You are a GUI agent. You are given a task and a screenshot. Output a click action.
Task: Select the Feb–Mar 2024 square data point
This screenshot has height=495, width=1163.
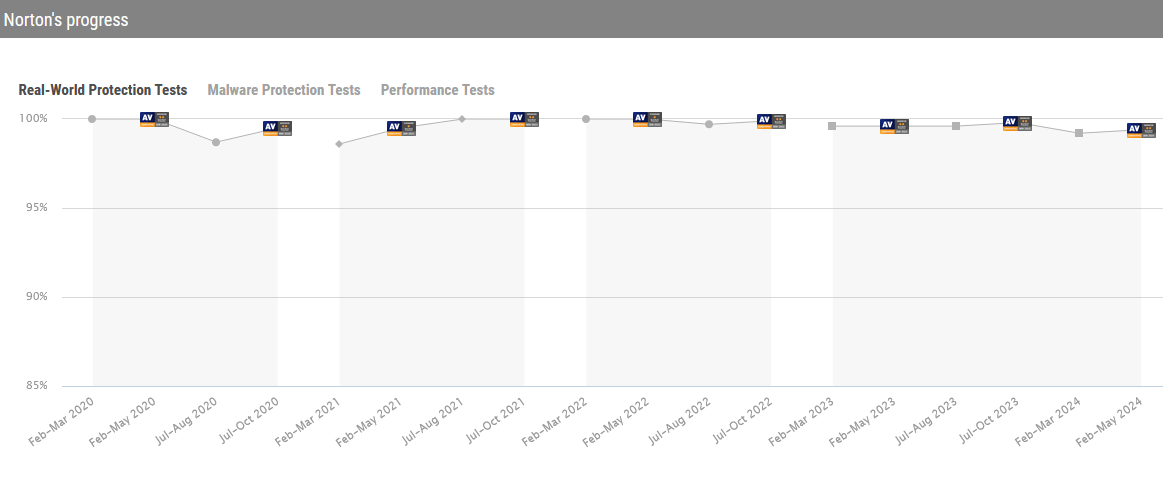[1079, 133]
